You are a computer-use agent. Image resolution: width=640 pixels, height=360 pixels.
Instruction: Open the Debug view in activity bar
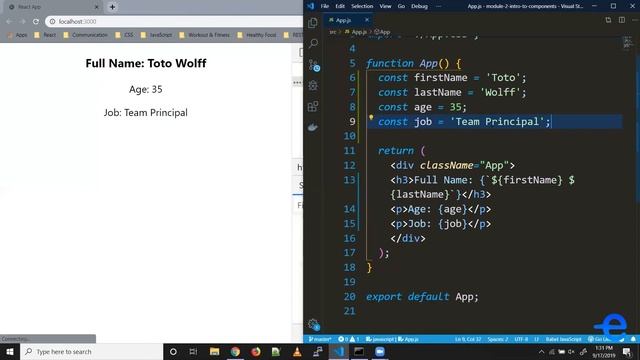coord(313,85)
